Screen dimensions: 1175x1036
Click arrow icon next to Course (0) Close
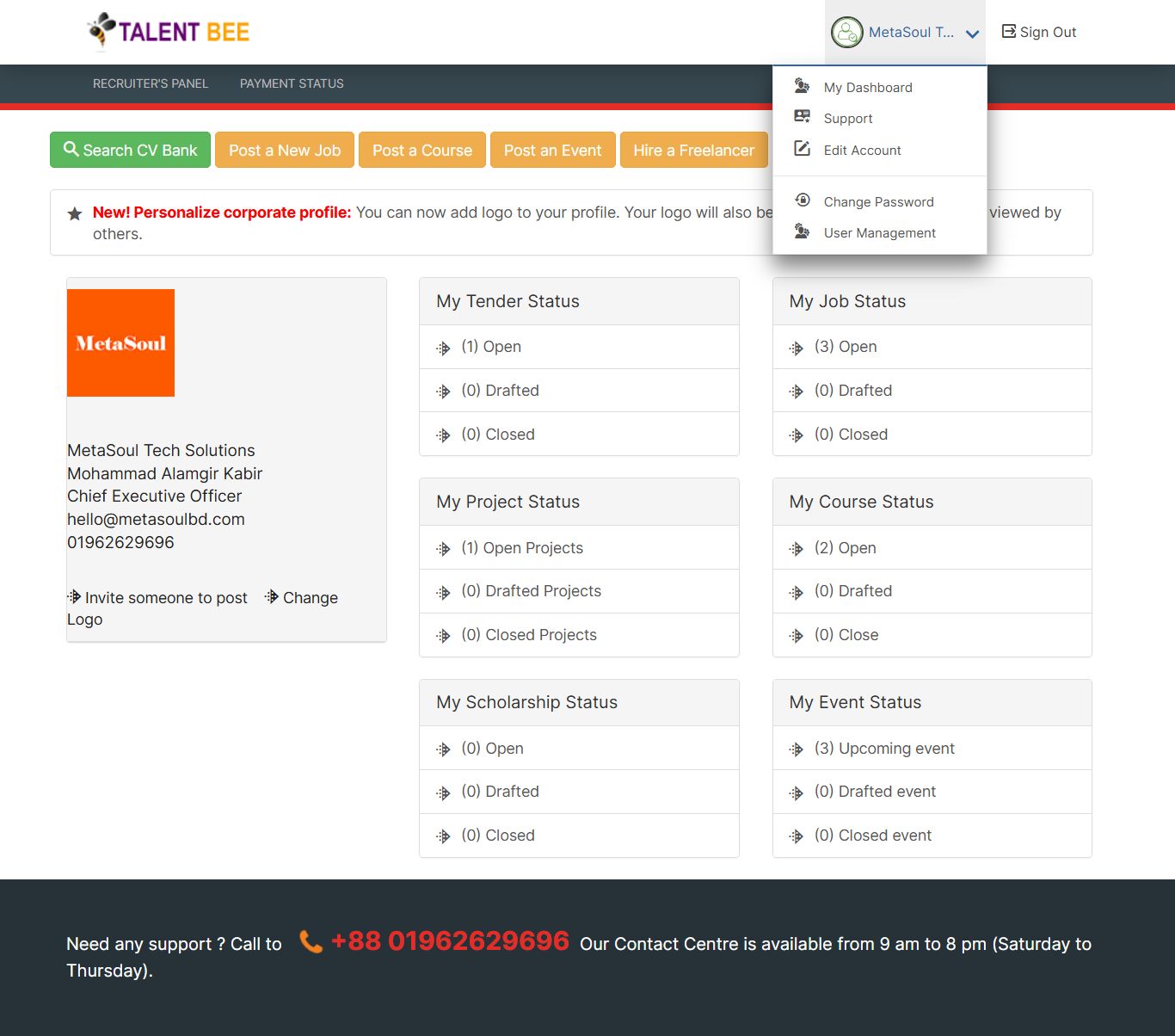tap(797, 636)
